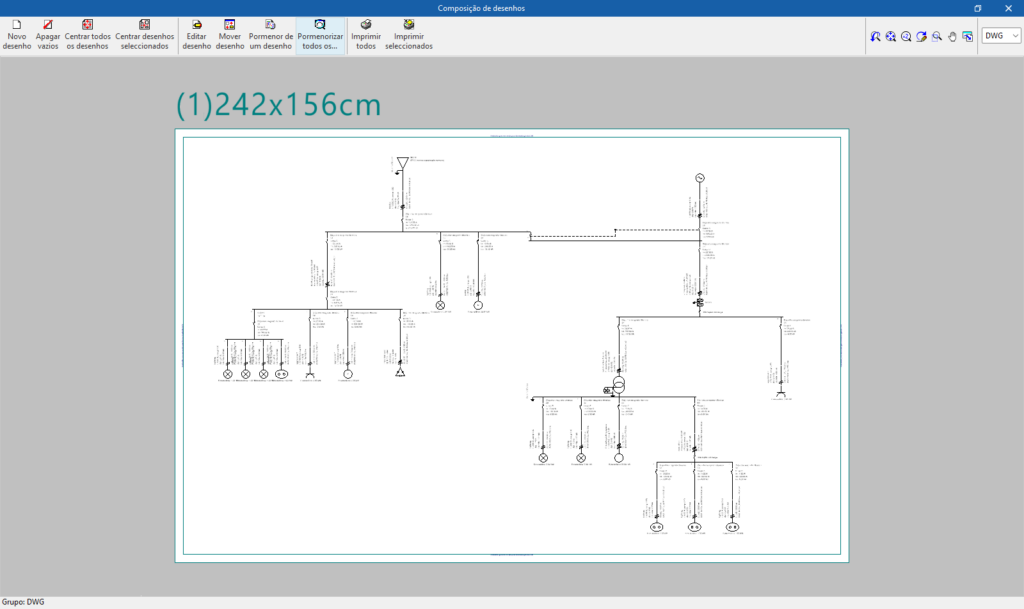Click Centrar desenhos seleccionados
Viewport: 1024px width, 609px height.
145,35
